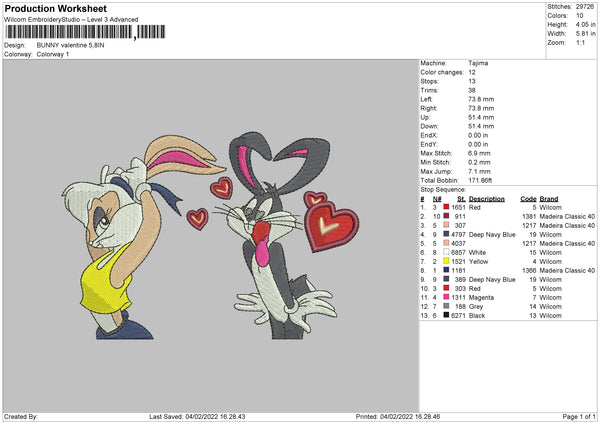Click 'Wilcom EmbroideryStudio – Level 3 Advanced' text

(71, 20)
